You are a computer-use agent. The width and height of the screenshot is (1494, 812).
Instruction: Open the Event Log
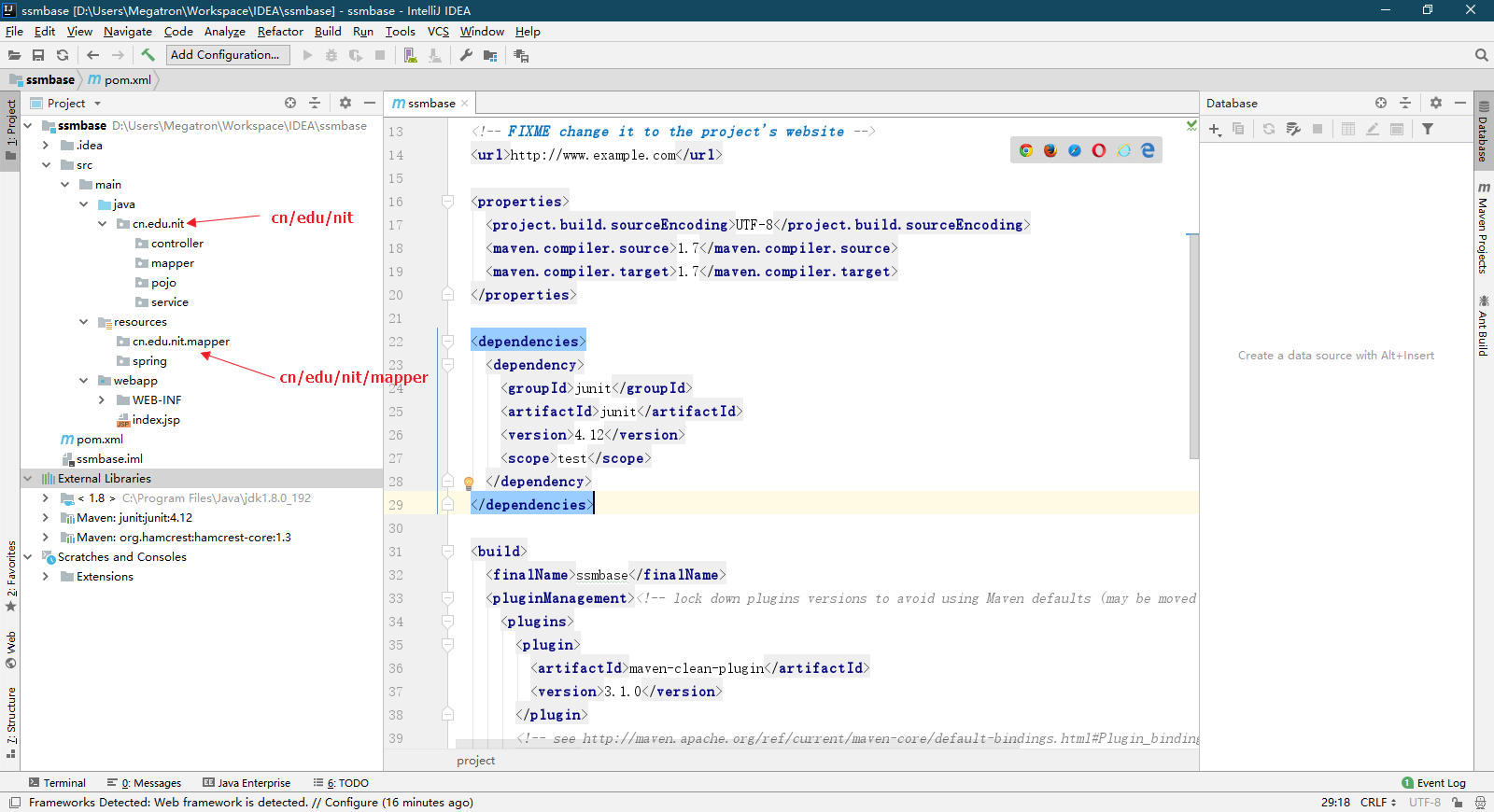click(x=1434, y=783)
